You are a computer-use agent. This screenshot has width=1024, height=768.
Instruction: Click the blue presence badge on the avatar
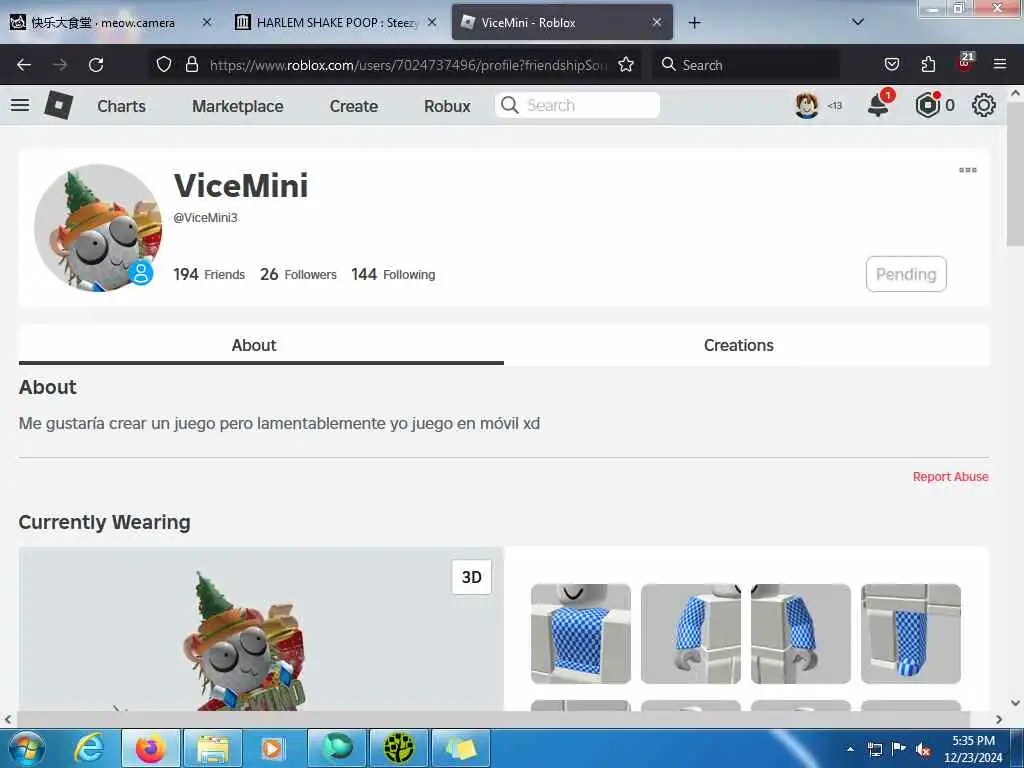click(x=140, y=273)
